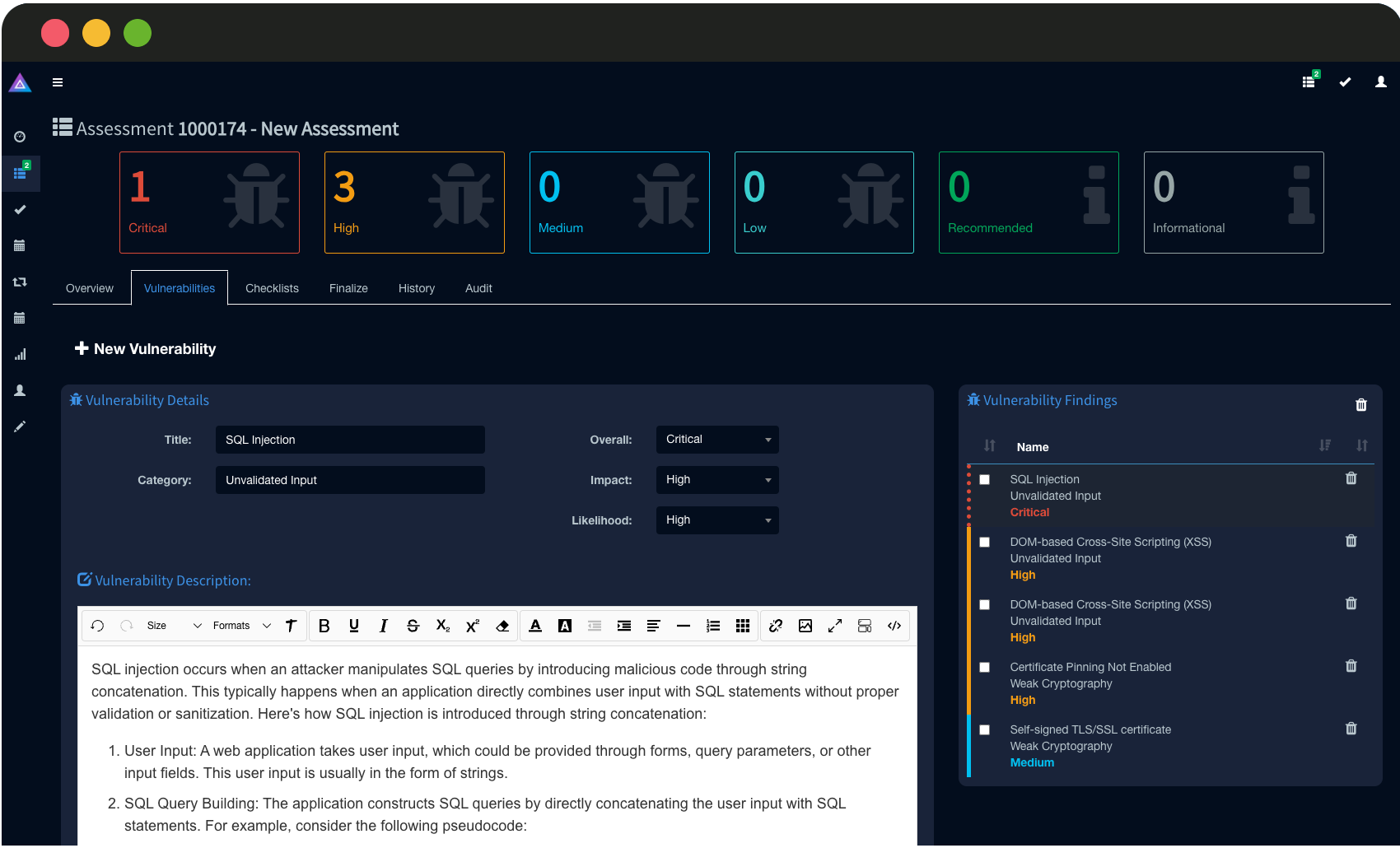Click the hamburger menu icon
The height and width of the screenshot is (848, 1400).
tap(58, 82)
